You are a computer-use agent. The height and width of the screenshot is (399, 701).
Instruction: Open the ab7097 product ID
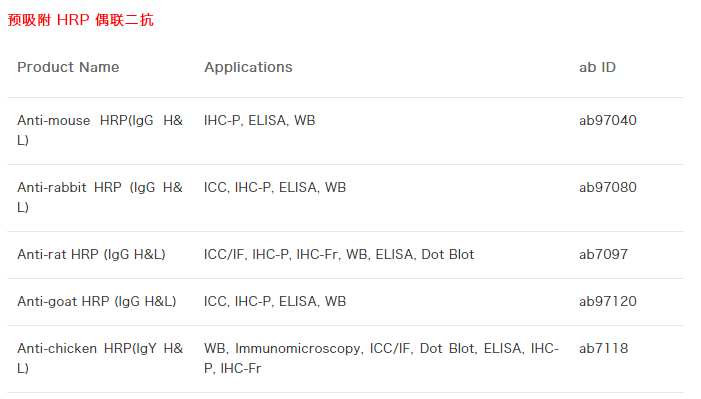(x=603, y=255)
